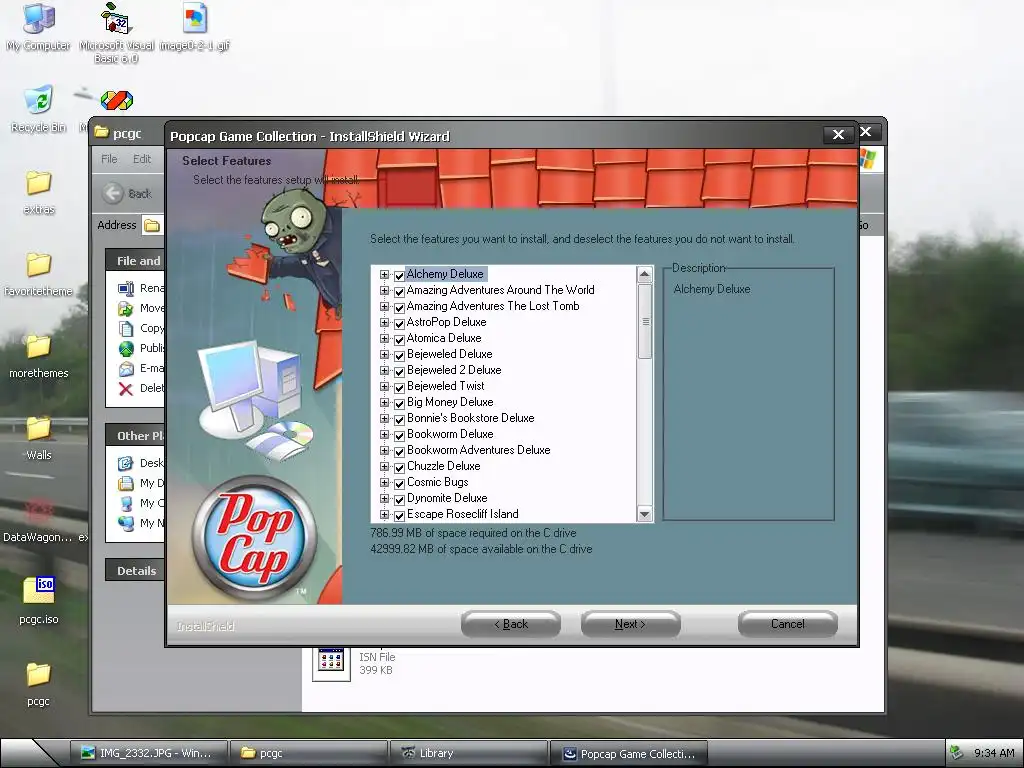Uncheck Atomica Deluxe checkbox

click(x=399, y=339)
